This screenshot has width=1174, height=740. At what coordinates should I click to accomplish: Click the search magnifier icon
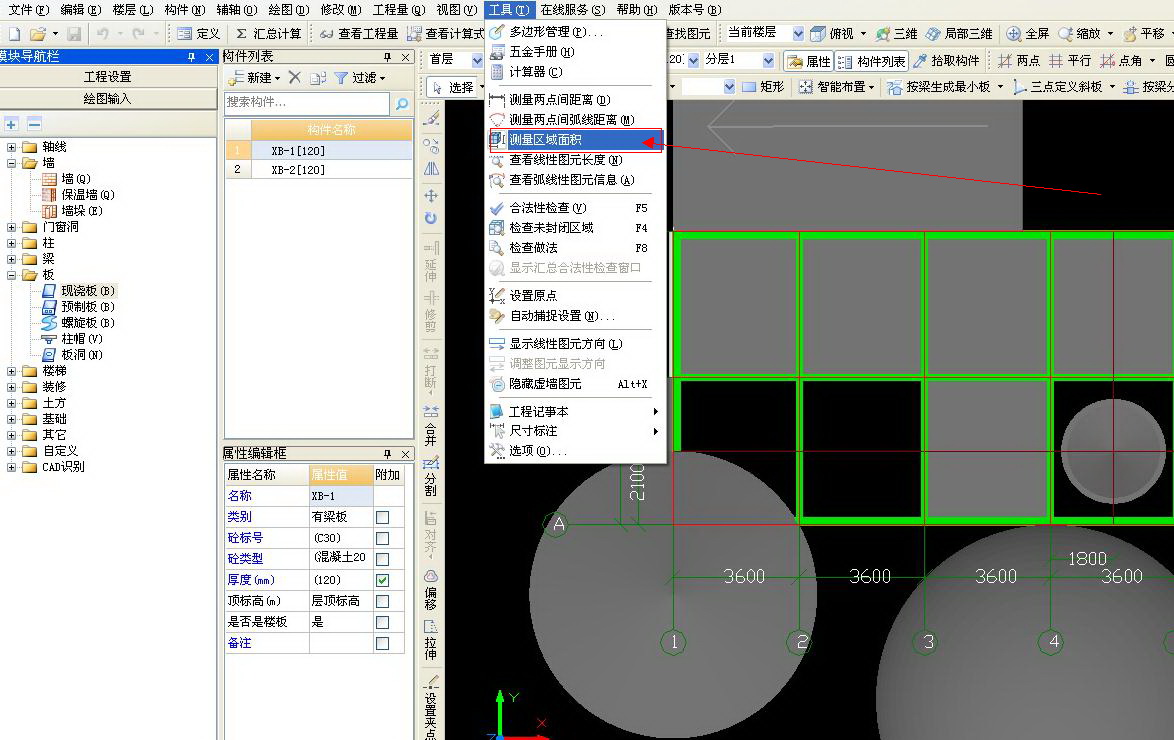click(x=402, y=103)
